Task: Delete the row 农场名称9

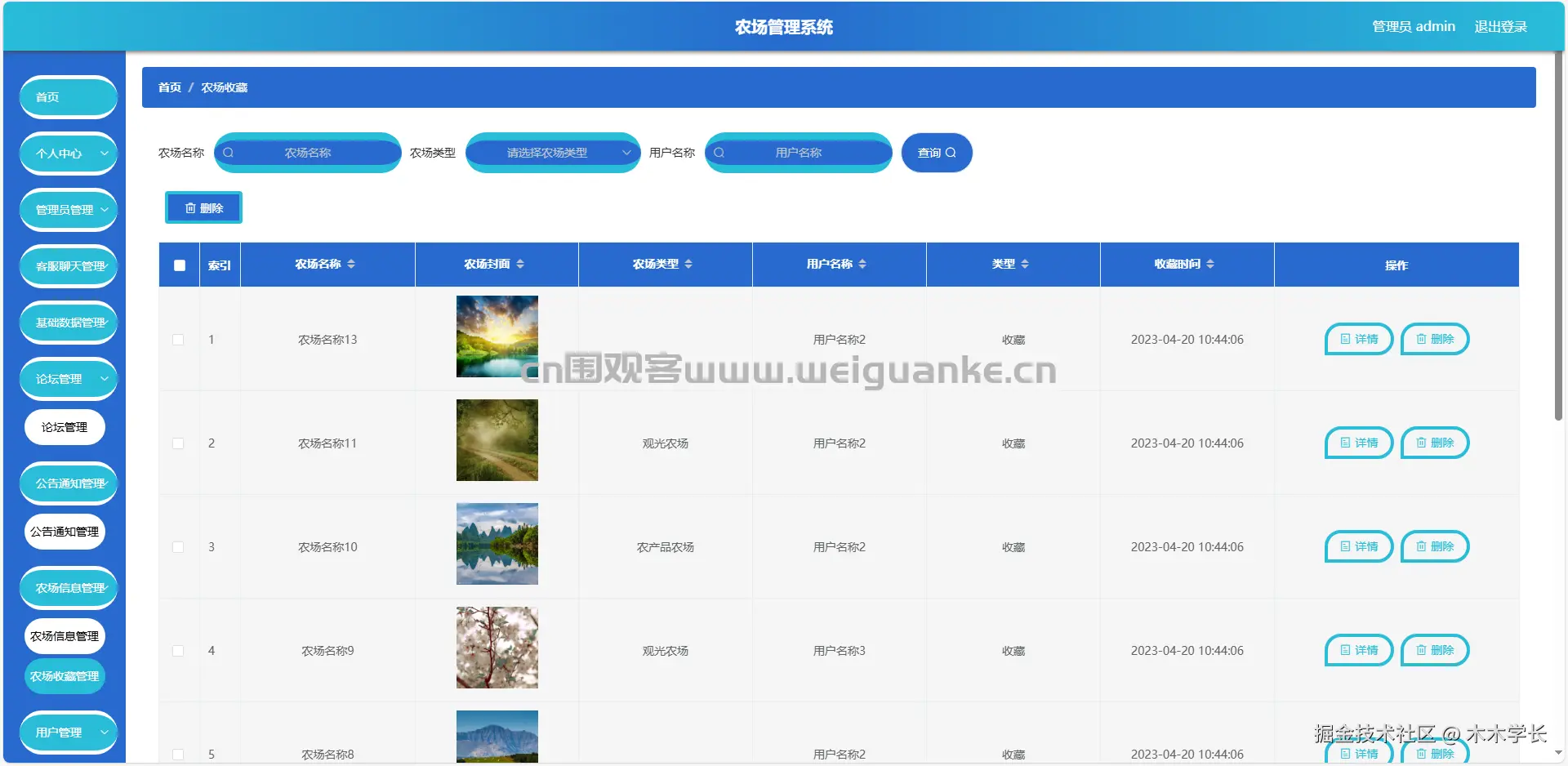Action: click(x=1435, y=650)
